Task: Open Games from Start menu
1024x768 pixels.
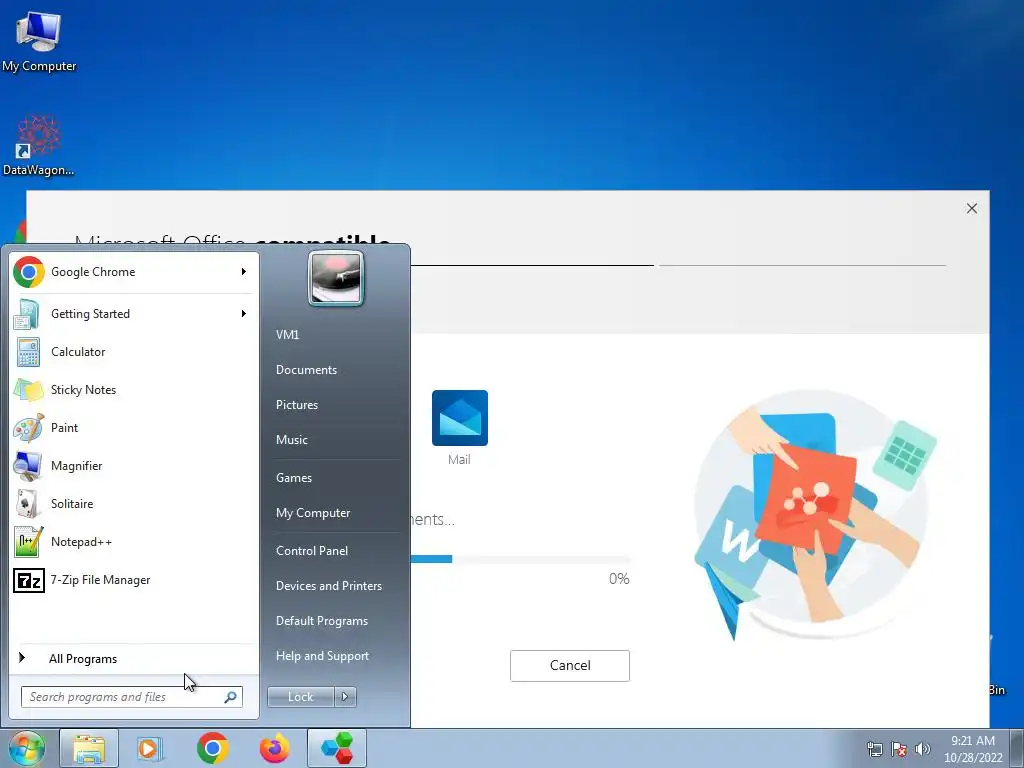Action: 294,478
